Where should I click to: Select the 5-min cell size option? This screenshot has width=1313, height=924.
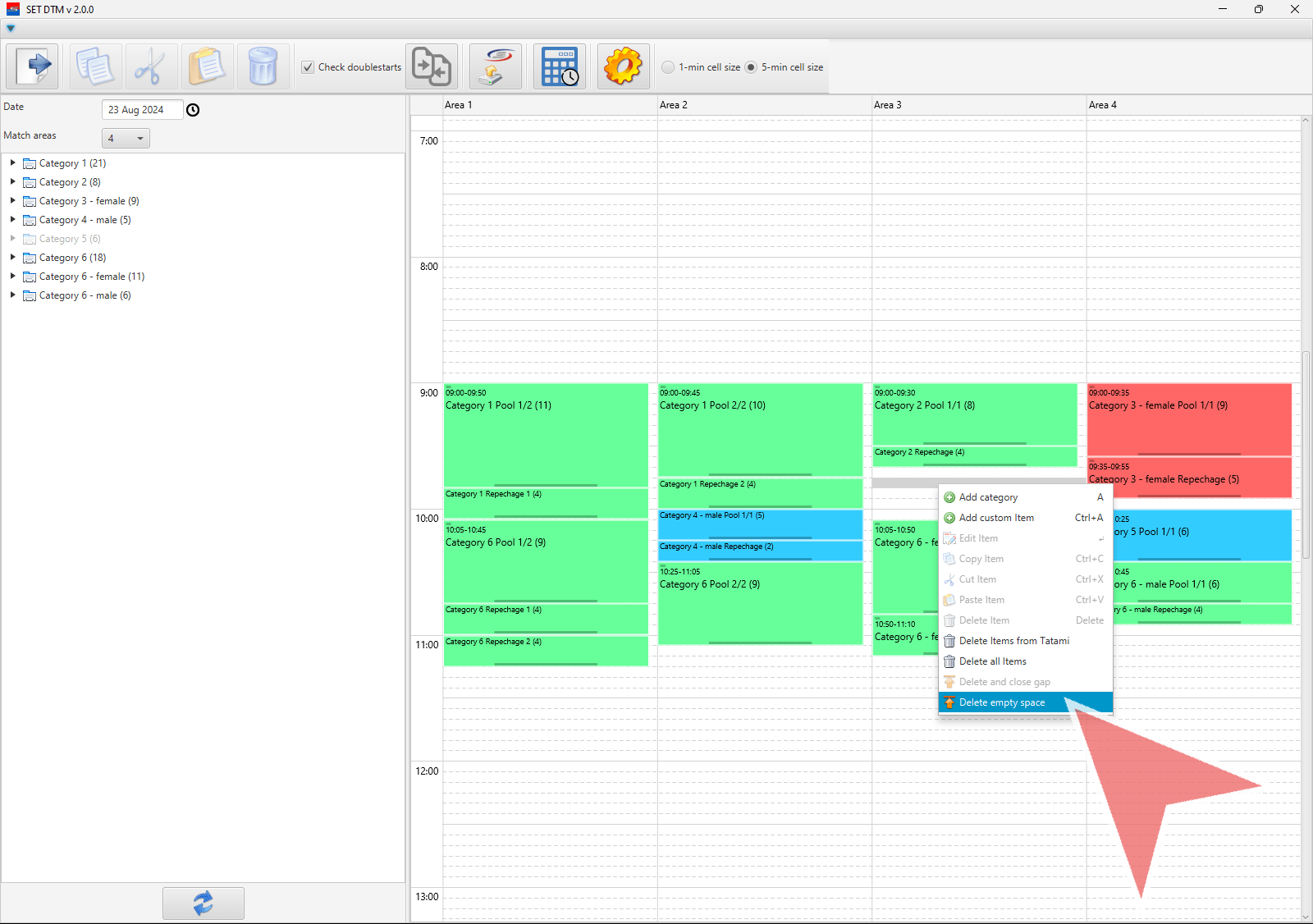[x=751, y=67]
